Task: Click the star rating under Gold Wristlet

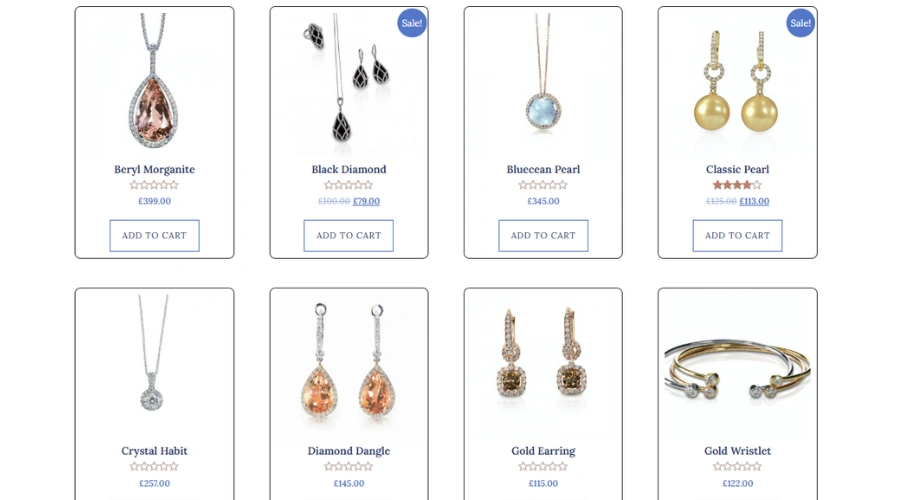Action: [x=737, y=466]
